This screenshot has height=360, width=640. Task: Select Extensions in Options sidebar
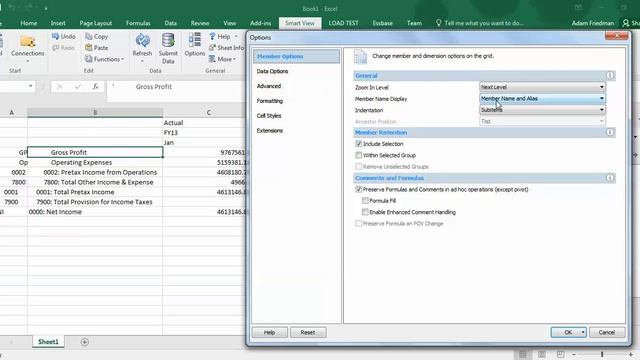click(269, 131)
